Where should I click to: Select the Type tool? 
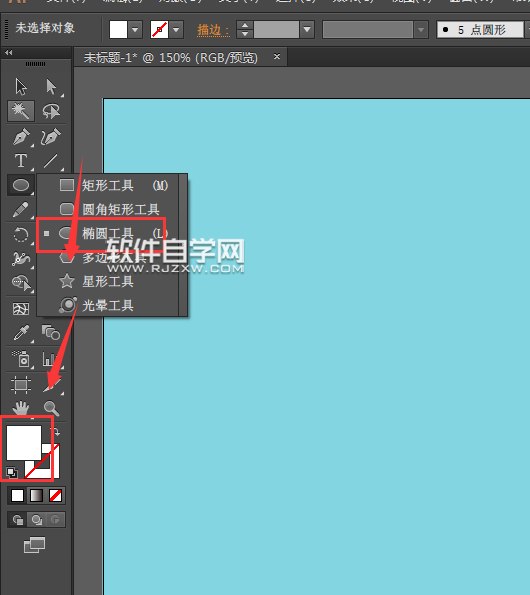(x=21, y=161)
